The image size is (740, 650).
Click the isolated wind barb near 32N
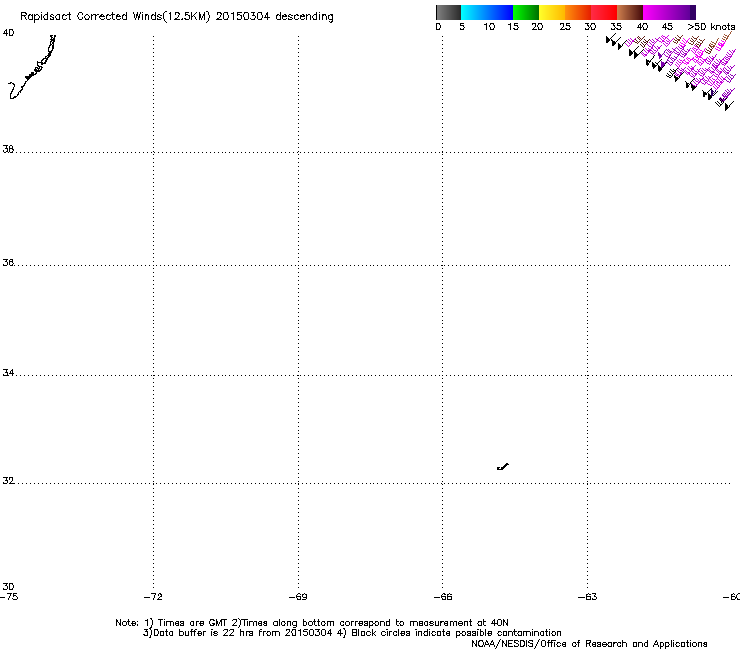503,467
